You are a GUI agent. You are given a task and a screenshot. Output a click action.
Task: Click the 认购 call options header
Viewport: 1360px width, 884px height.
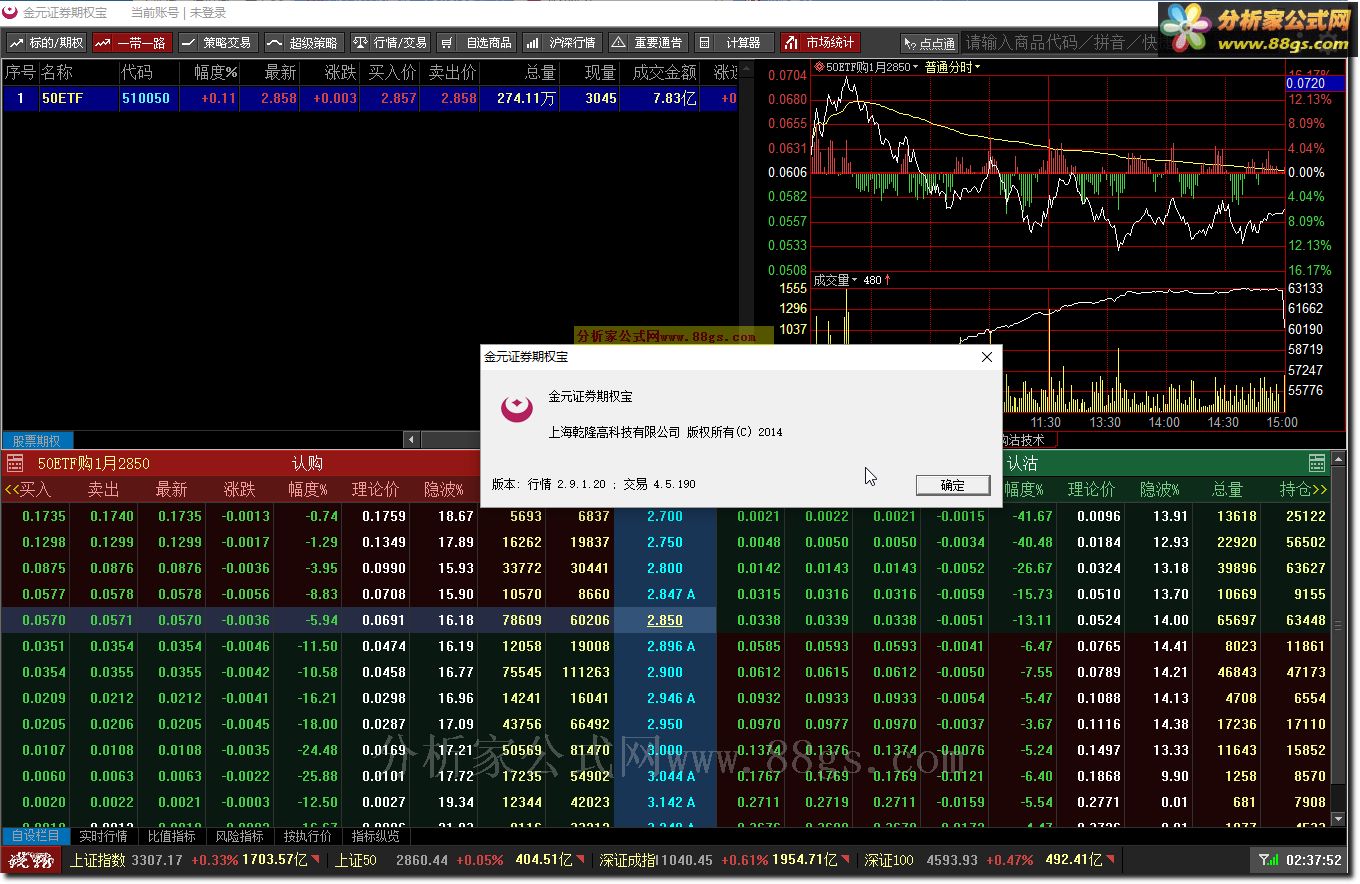pyautogui.click(x=307, y=463)
